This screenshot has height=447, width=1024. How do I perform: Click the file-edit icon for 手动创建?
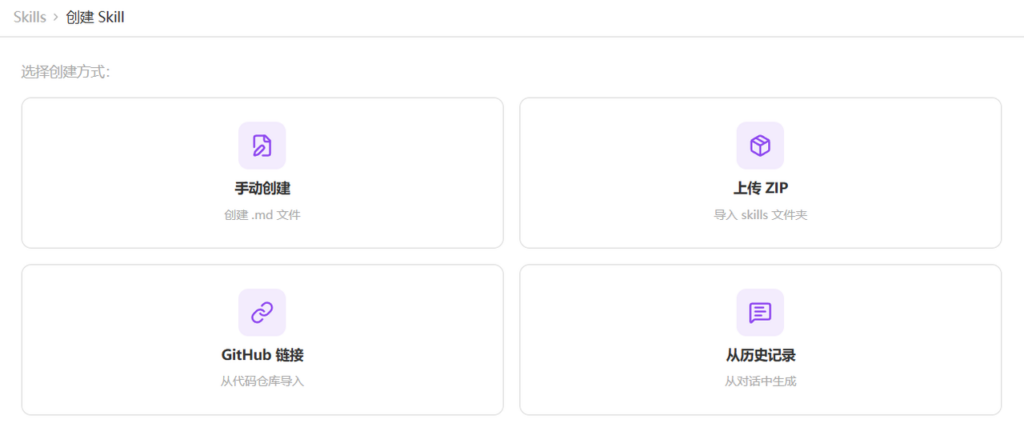[262, 146]
